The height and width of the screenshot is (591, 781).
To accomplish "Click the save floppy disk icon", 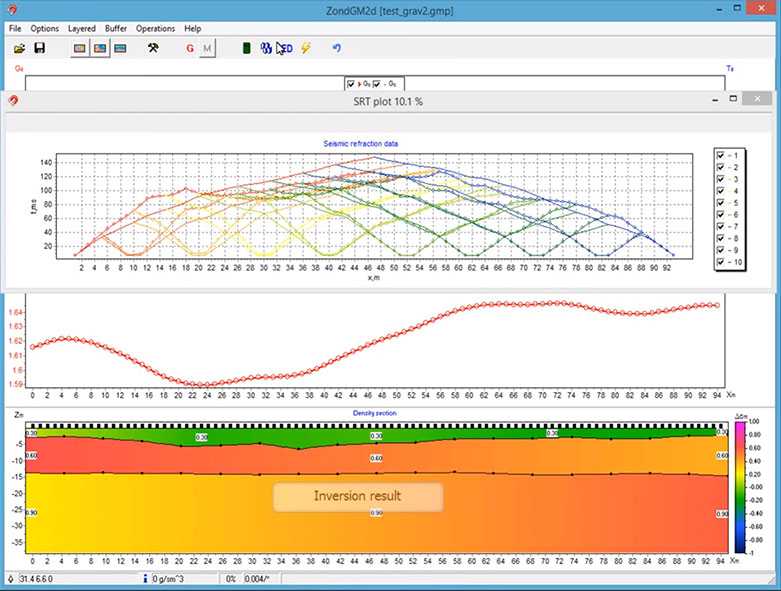I will 40,48.
